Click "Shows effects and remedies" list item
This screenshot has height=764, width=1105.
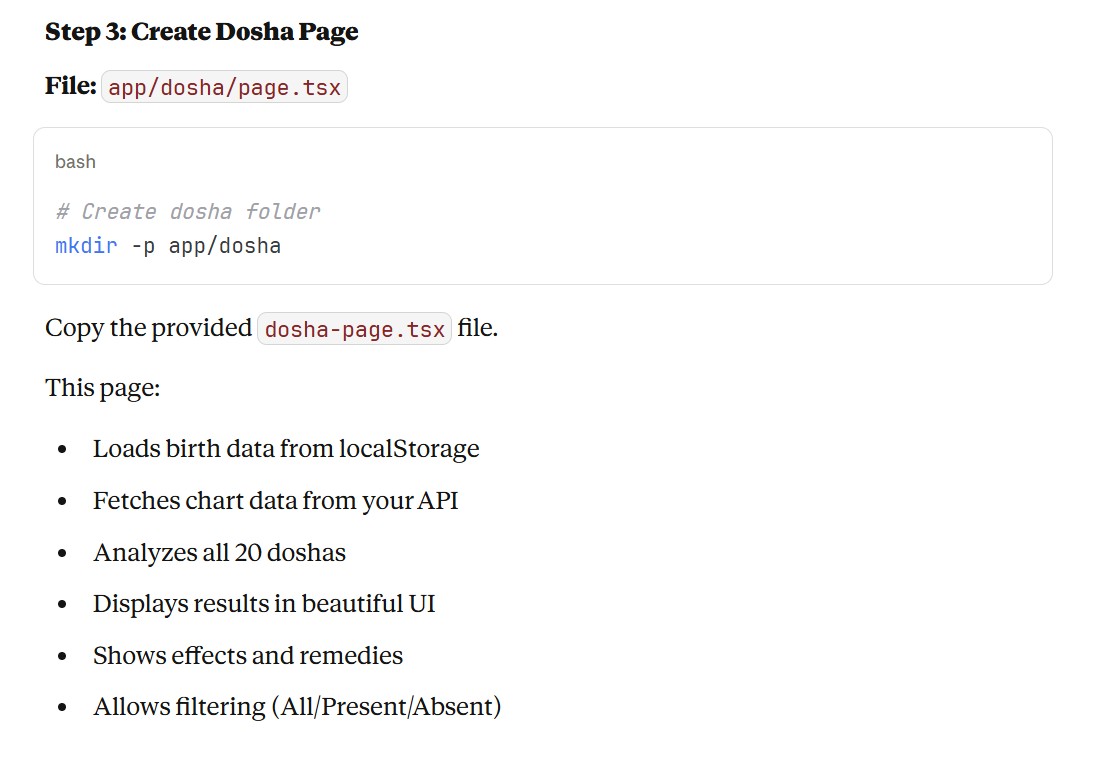coord(248,656)
